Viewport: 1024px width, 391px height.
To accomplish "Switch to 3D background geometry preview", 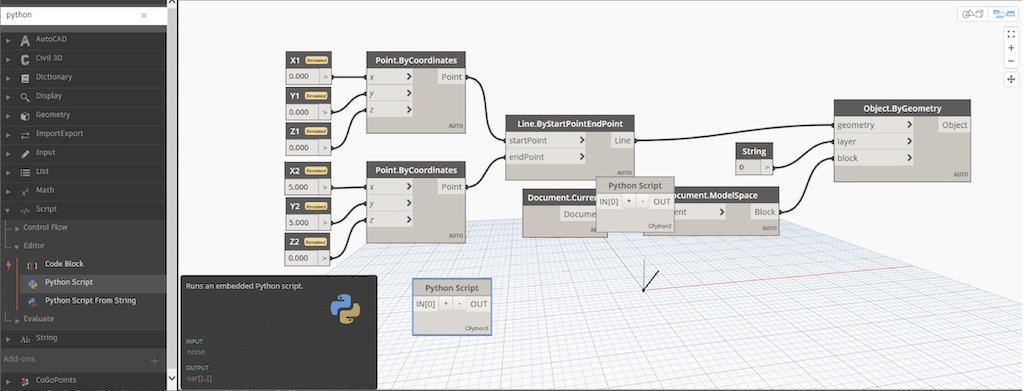I will (x=973, y=14).
